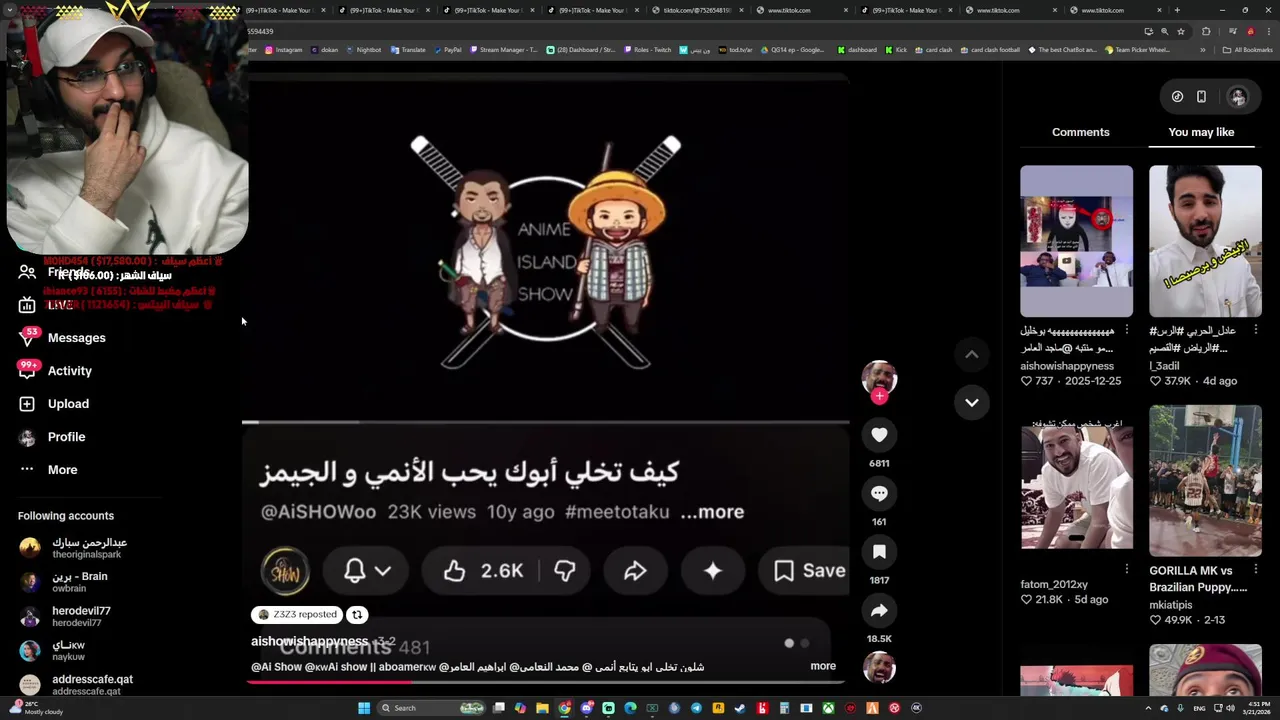1280x720 pixels.
Task: Open the GORILLA MK vs Brazilian Puppy thumbnail
Action: tap(1205, 481)
